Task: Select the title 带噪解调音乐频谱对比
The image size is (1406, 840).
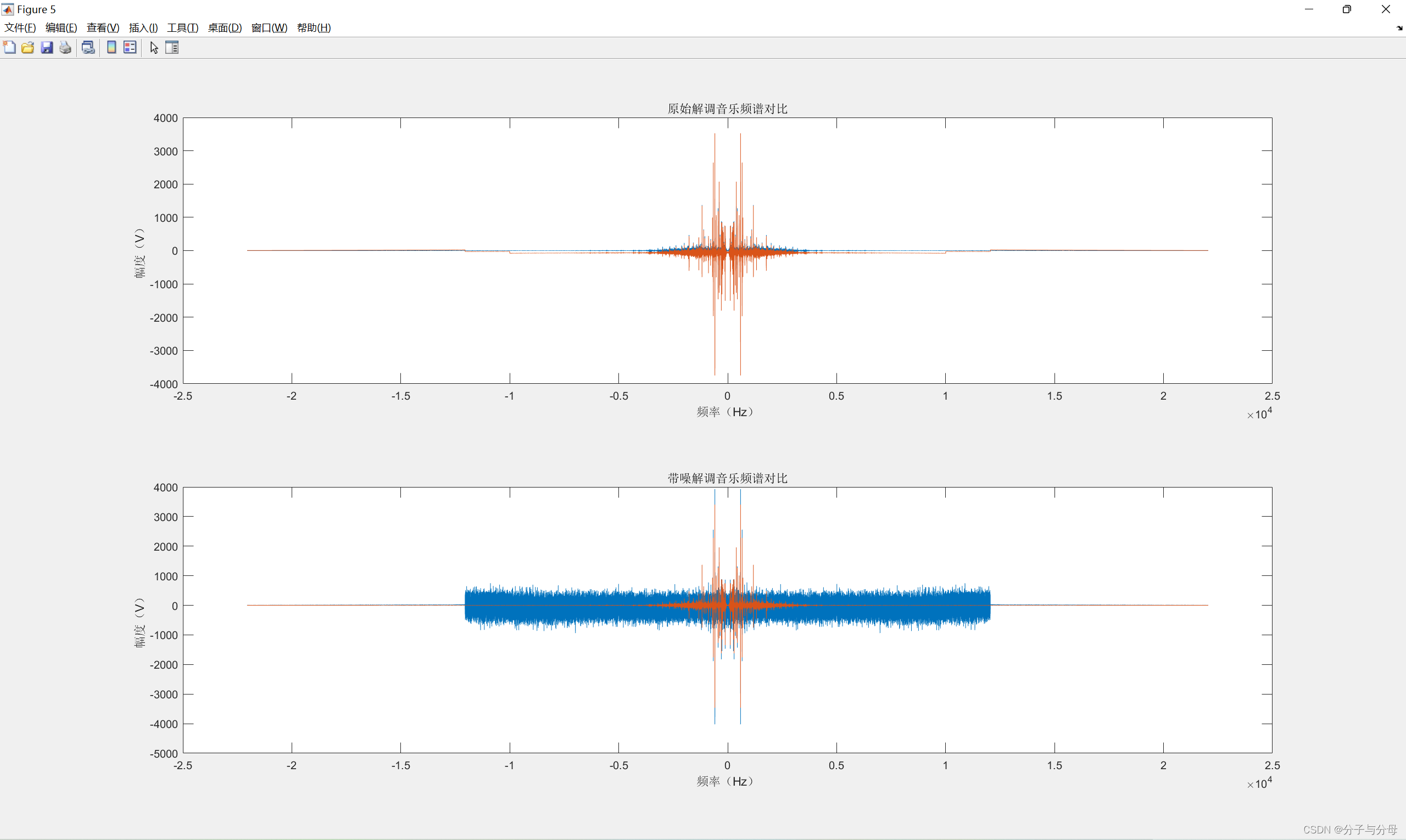Action: click(x=728, y=478)
